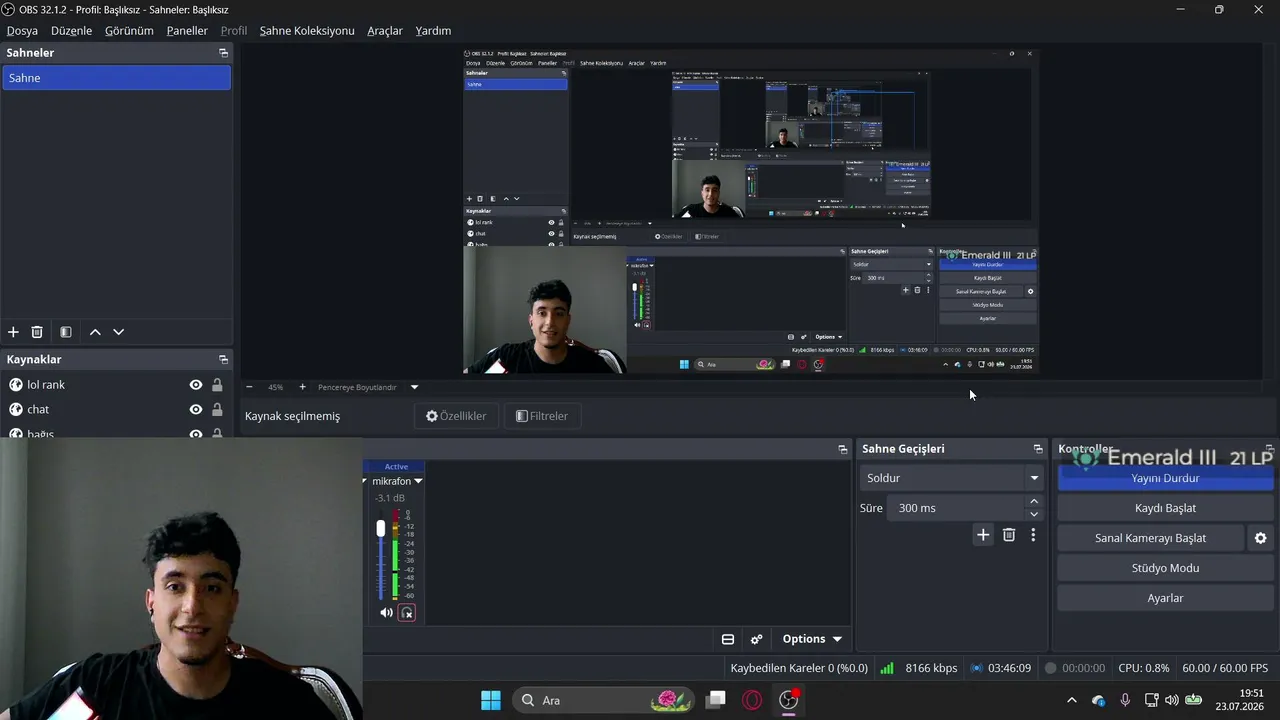
Task: Open scene filters from the Sahneler toolbar
Action: 66,332
